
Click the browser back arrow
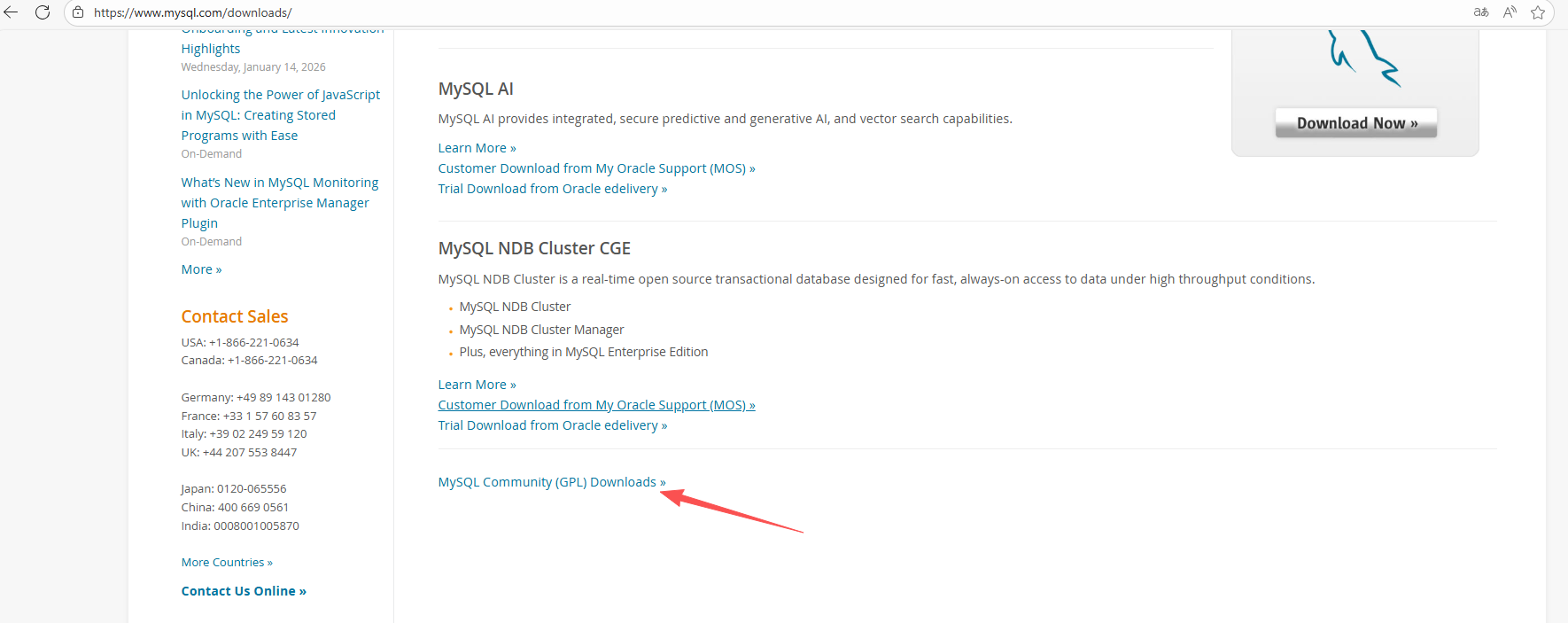11,12
